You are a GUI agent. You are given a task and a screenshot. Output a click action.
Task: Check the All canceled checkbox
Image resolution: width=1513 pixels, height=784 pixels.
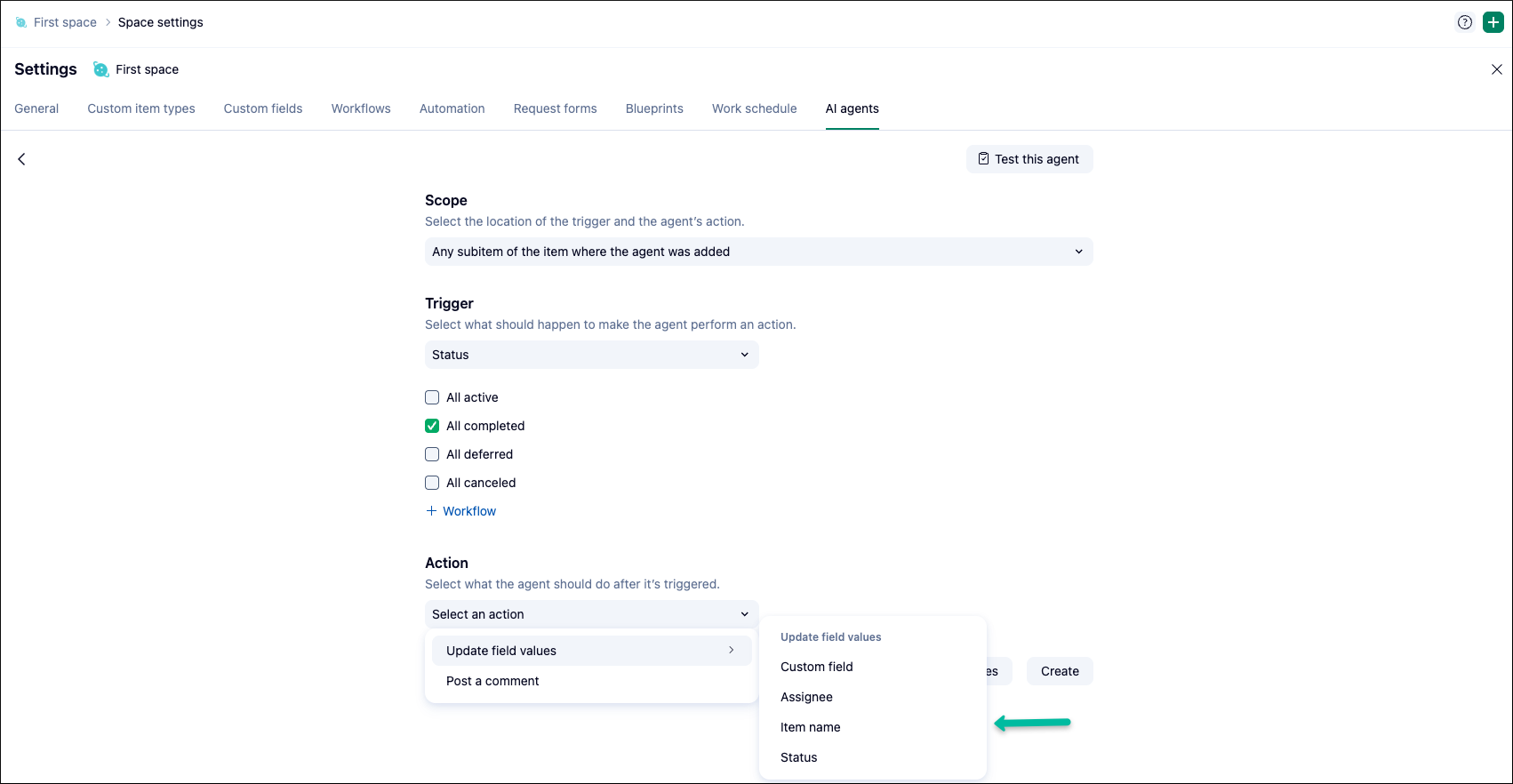coord(432,483)
